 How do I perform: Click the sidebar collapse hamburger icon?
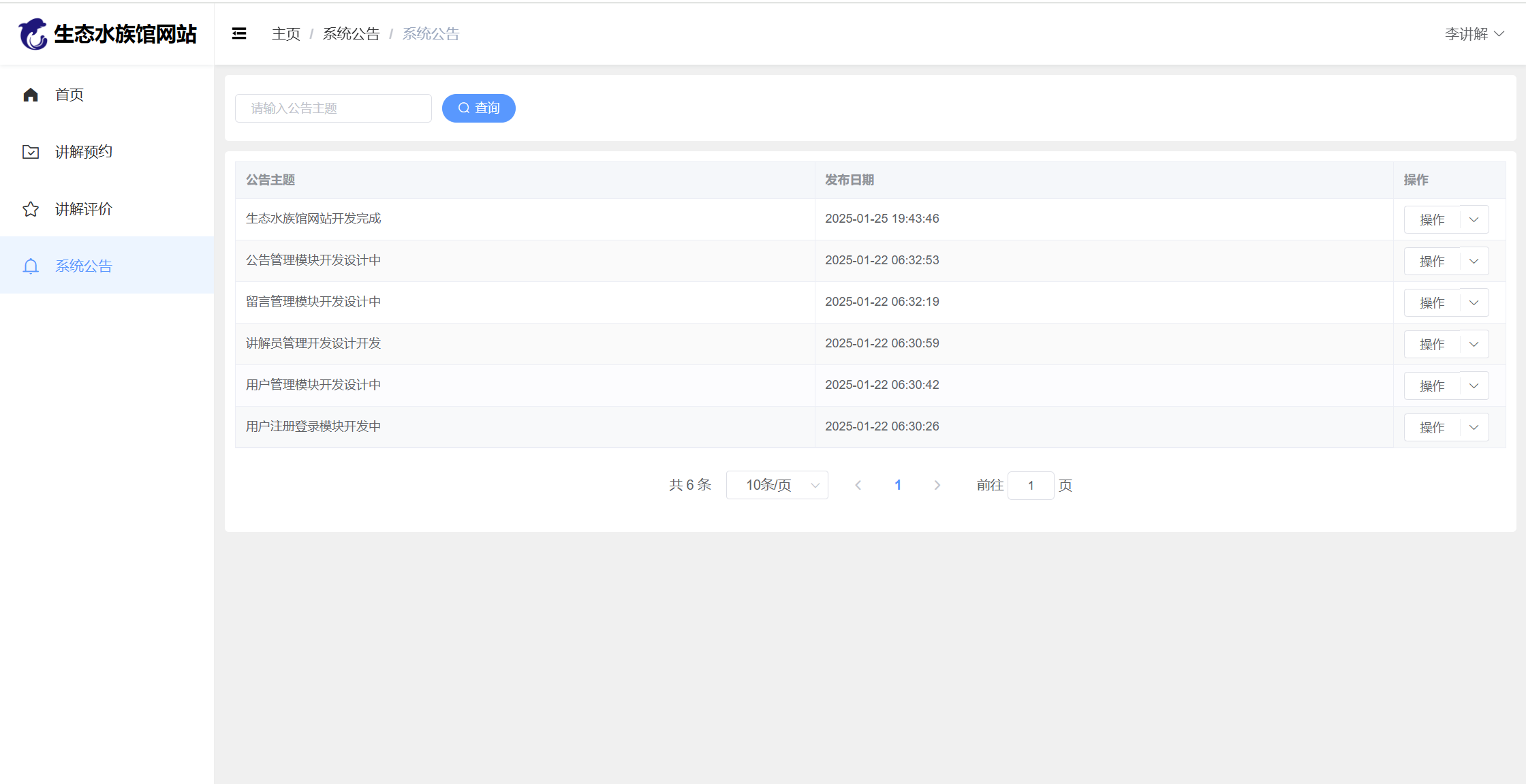239,34
